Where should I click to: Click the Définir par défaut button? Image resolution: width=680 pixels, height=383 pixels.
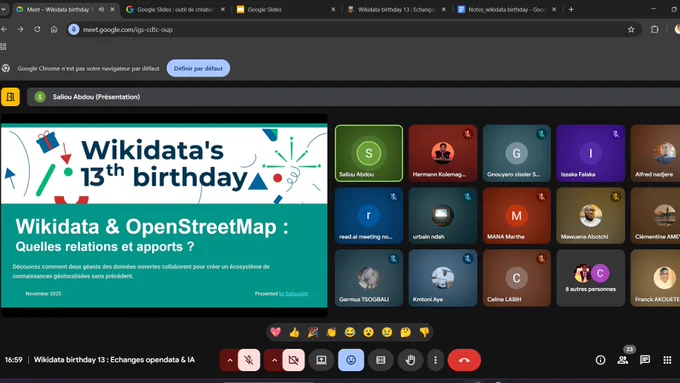198,69
